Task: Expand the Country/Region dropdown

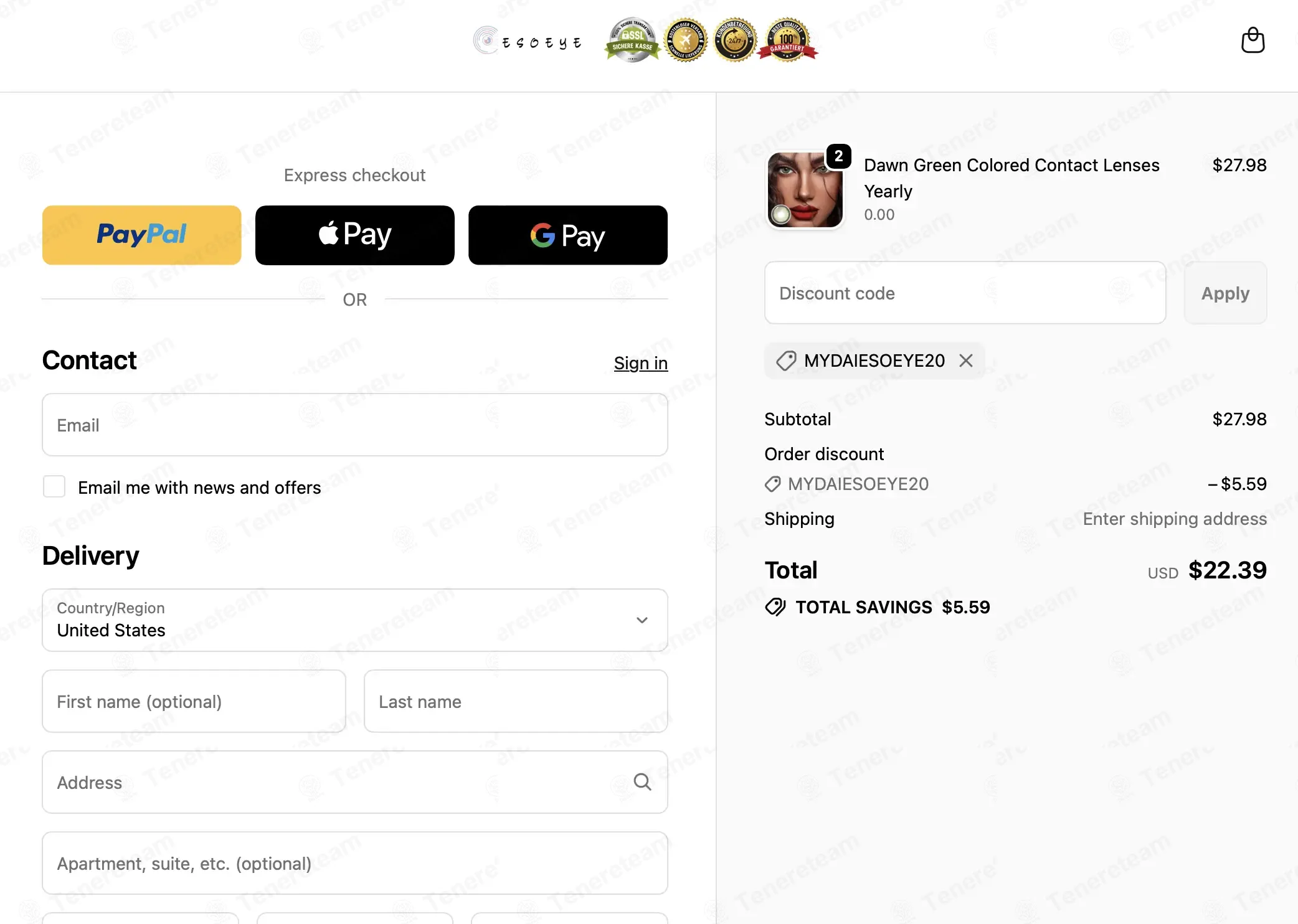Action: [354, 620]
